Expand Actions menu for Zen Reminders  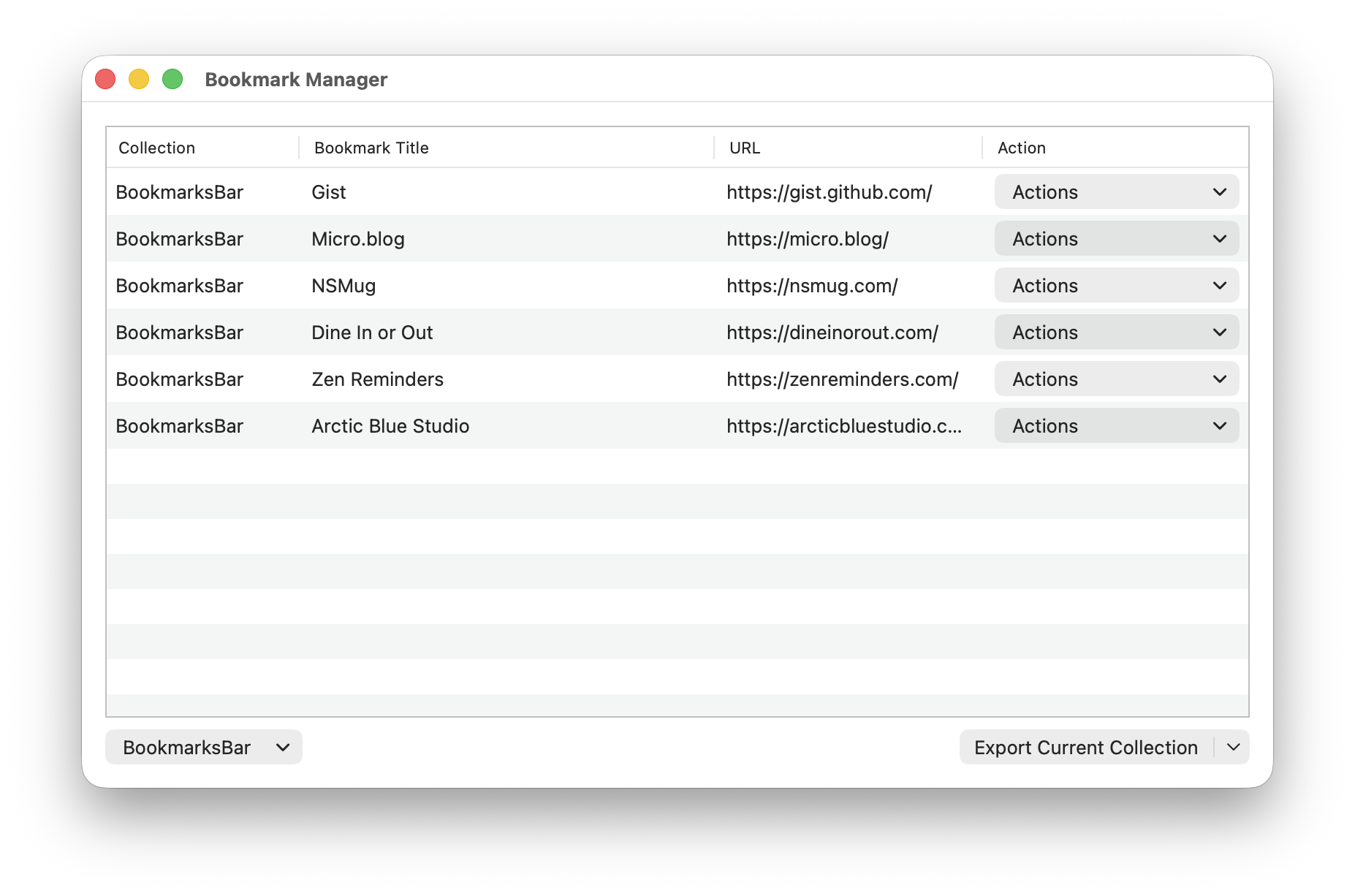[1116, 379]
